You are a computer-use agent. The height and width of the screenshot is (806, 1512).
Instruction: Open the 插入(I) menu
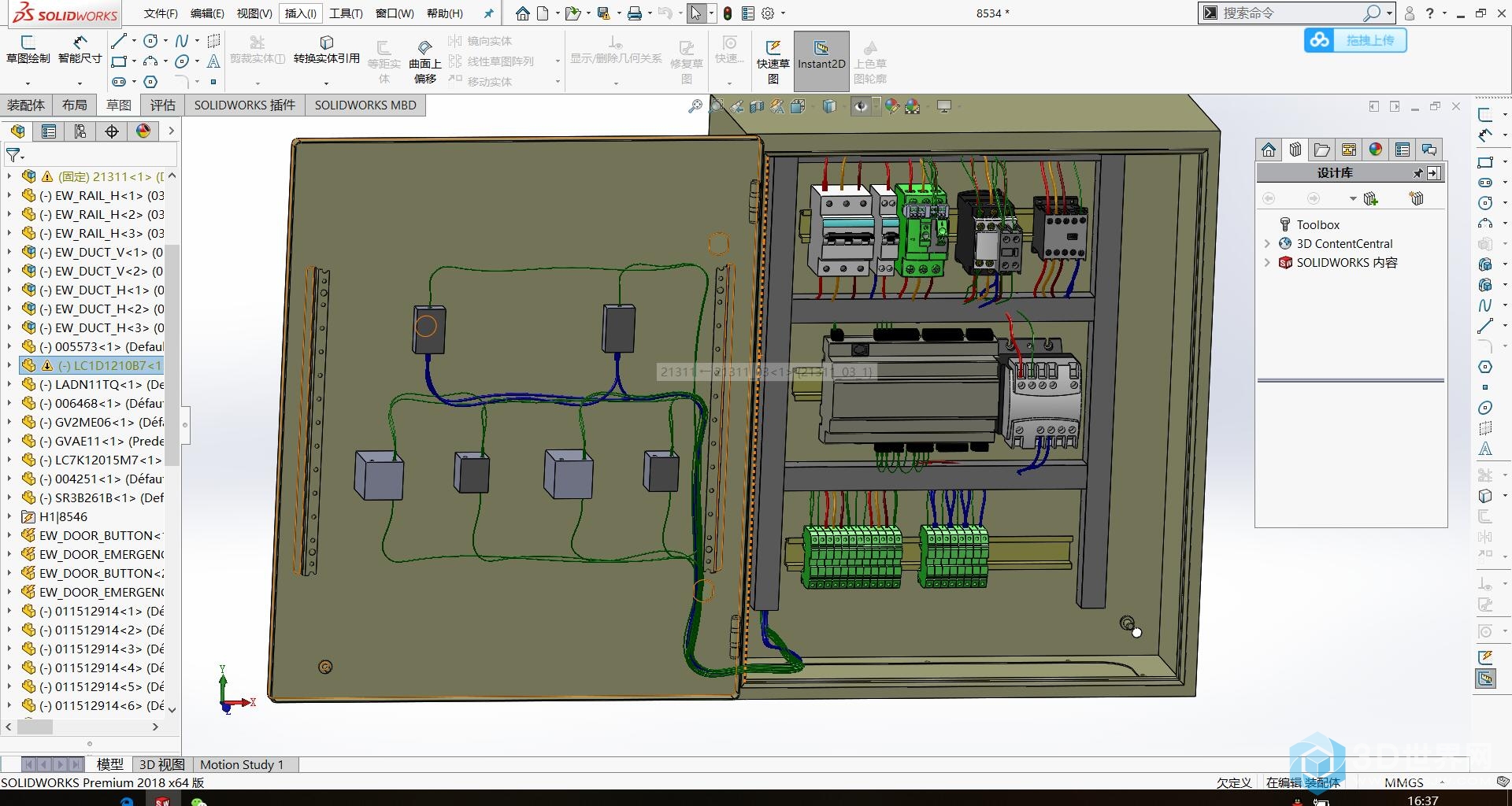coord(300,13)
